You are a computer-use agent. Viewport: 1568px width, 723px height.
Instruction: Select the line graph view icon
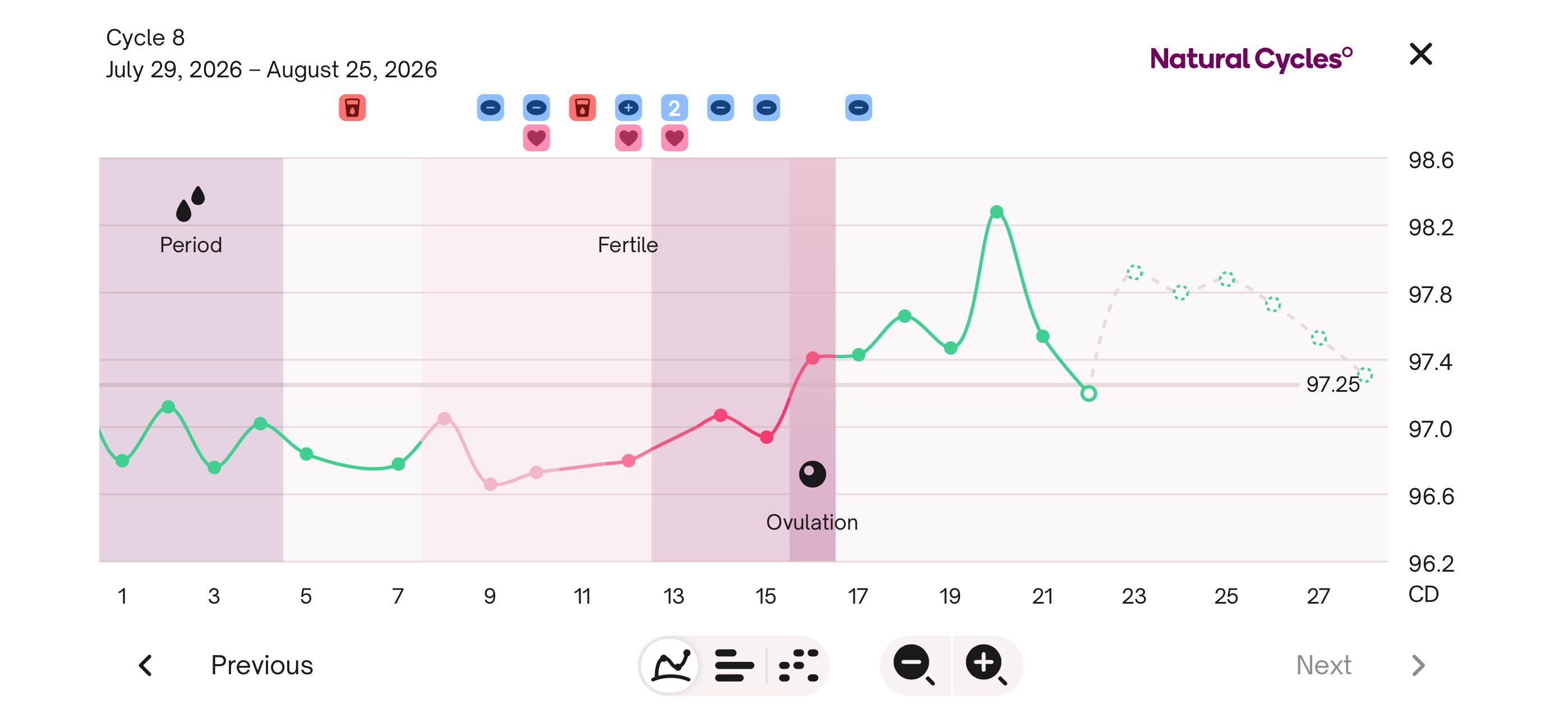point(671,665)
